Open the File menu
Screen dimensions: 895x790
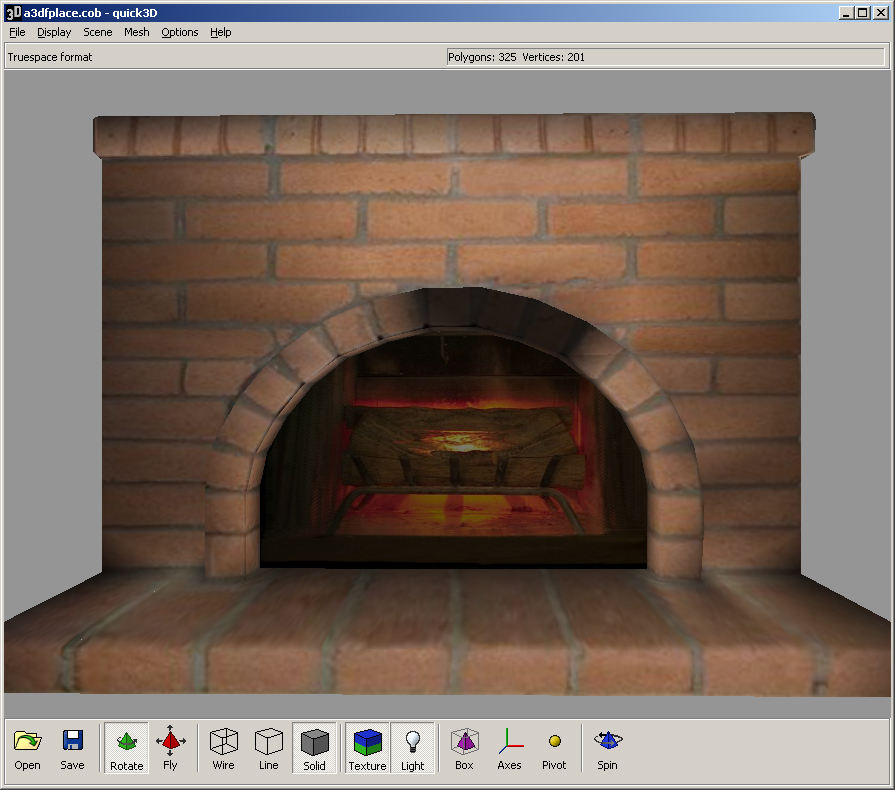tap(17, 33)
